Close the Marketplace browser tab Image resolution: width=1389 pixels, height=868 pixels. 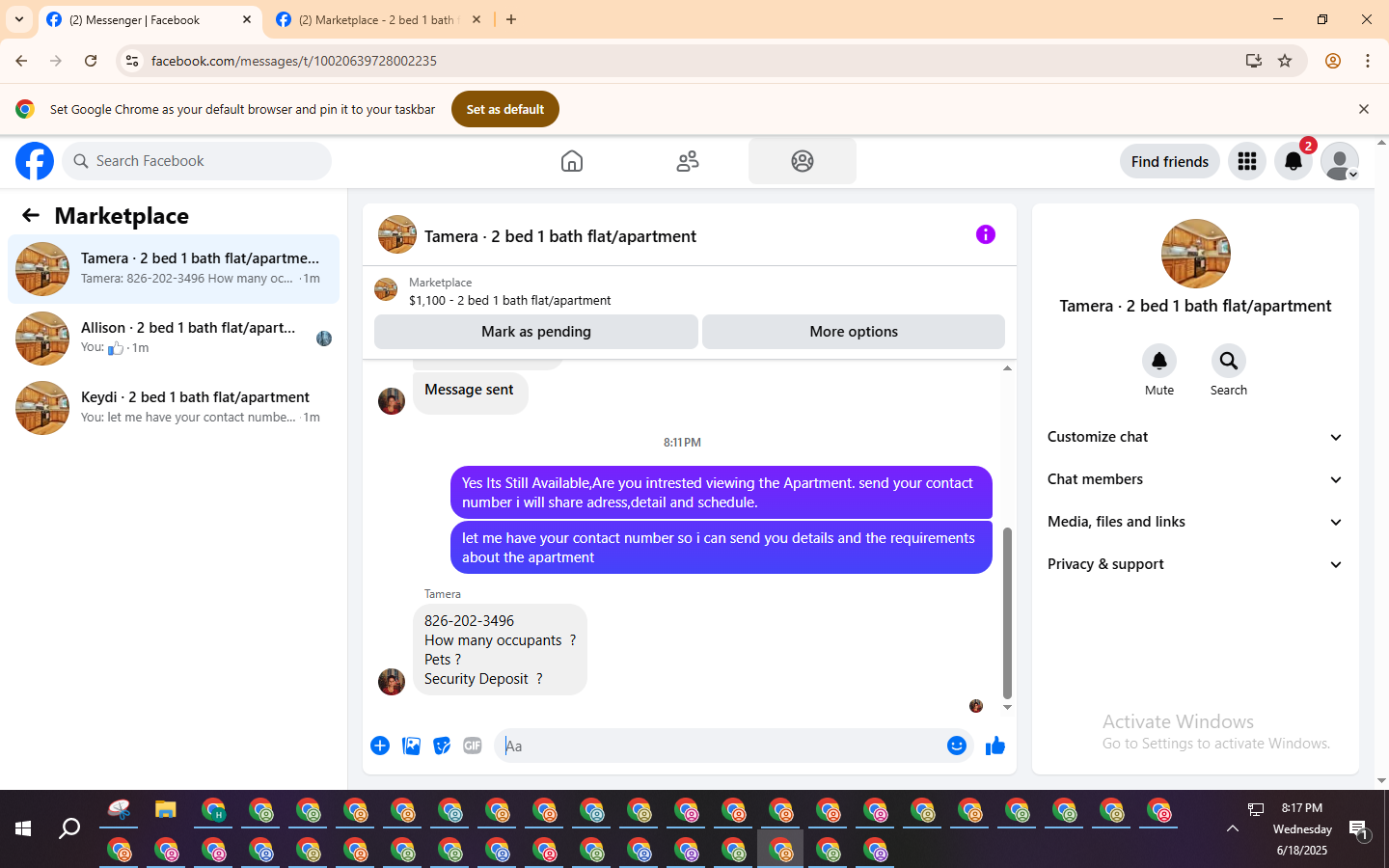coord(477,19)
